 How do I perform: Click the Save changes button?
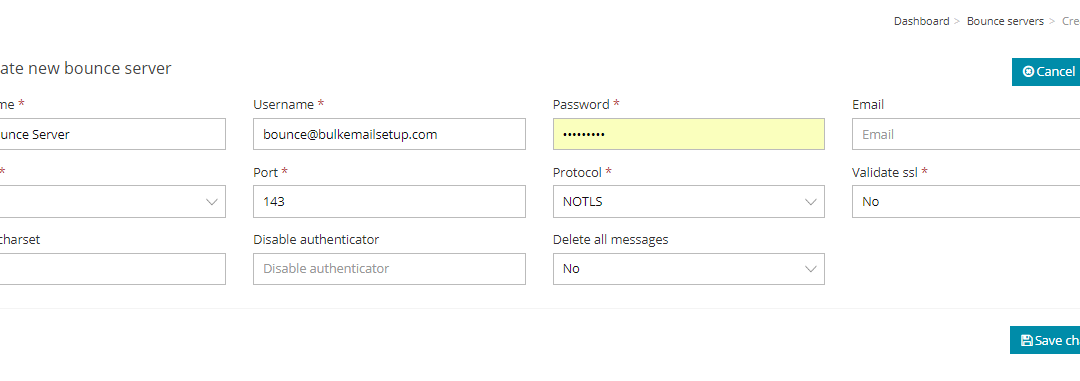[x=1045, y=340]
